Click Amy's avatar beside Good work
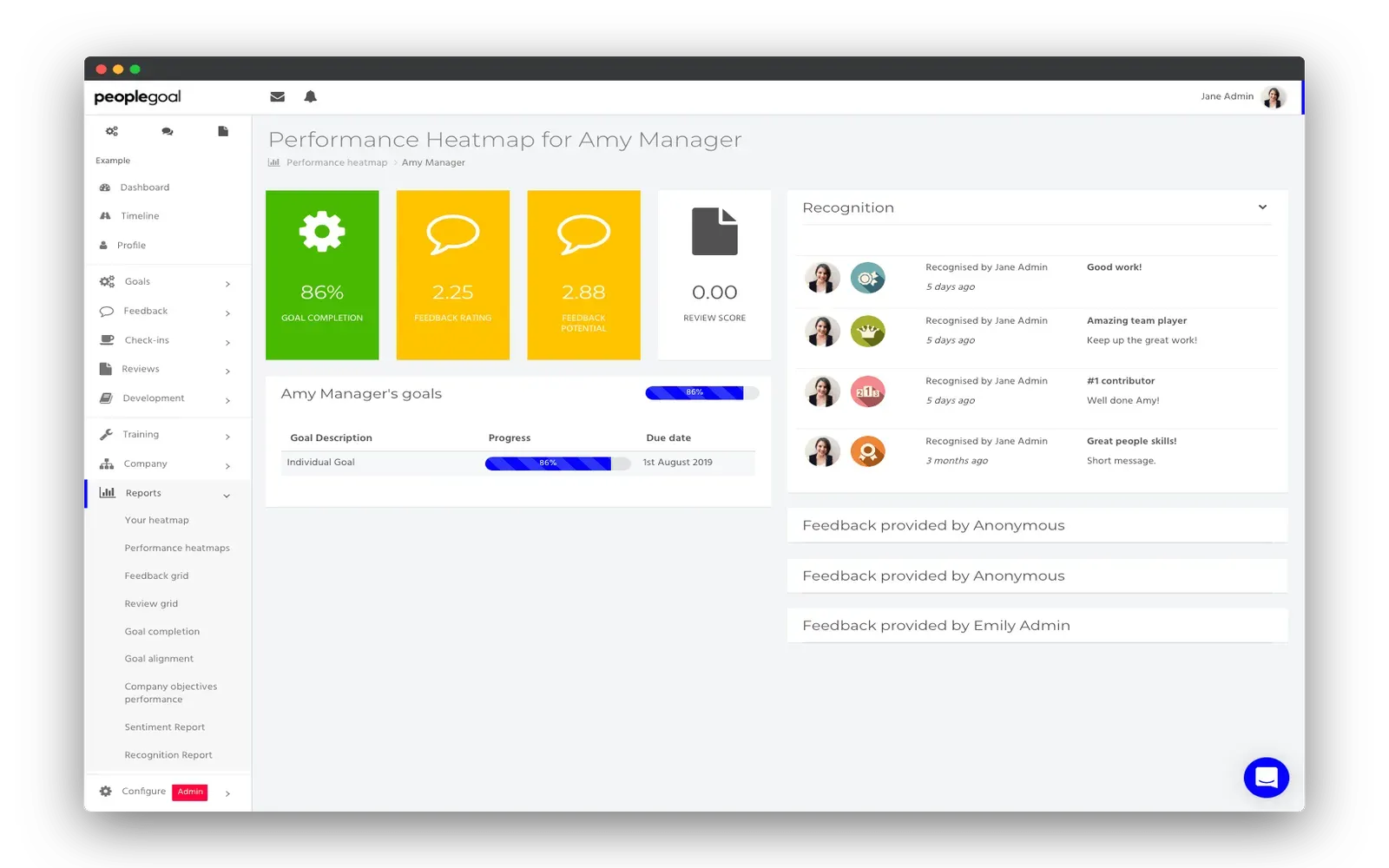Image resolution: width=1389 pixels, height=868 pixels. (x=822, y=278)
